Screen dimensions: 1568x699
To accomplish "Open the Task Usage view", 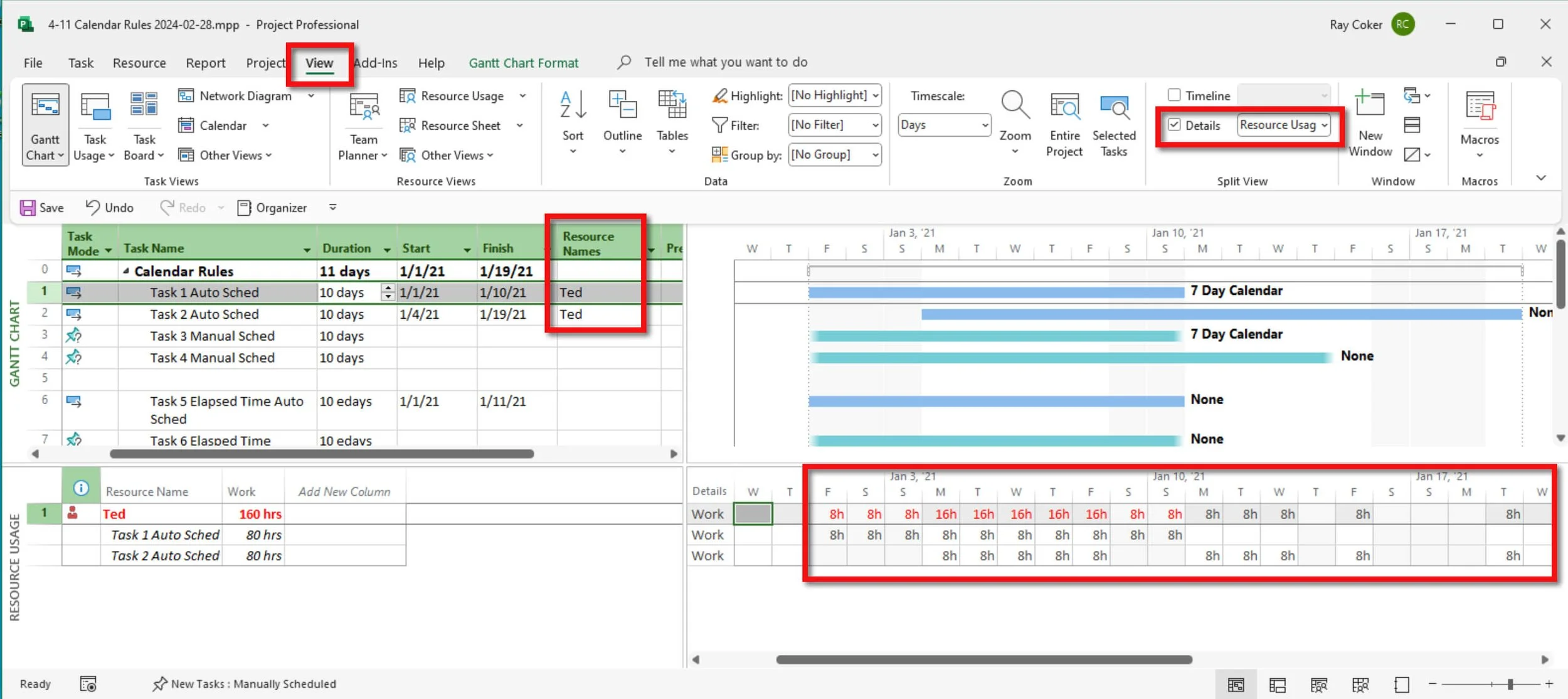I will [95, 125].
